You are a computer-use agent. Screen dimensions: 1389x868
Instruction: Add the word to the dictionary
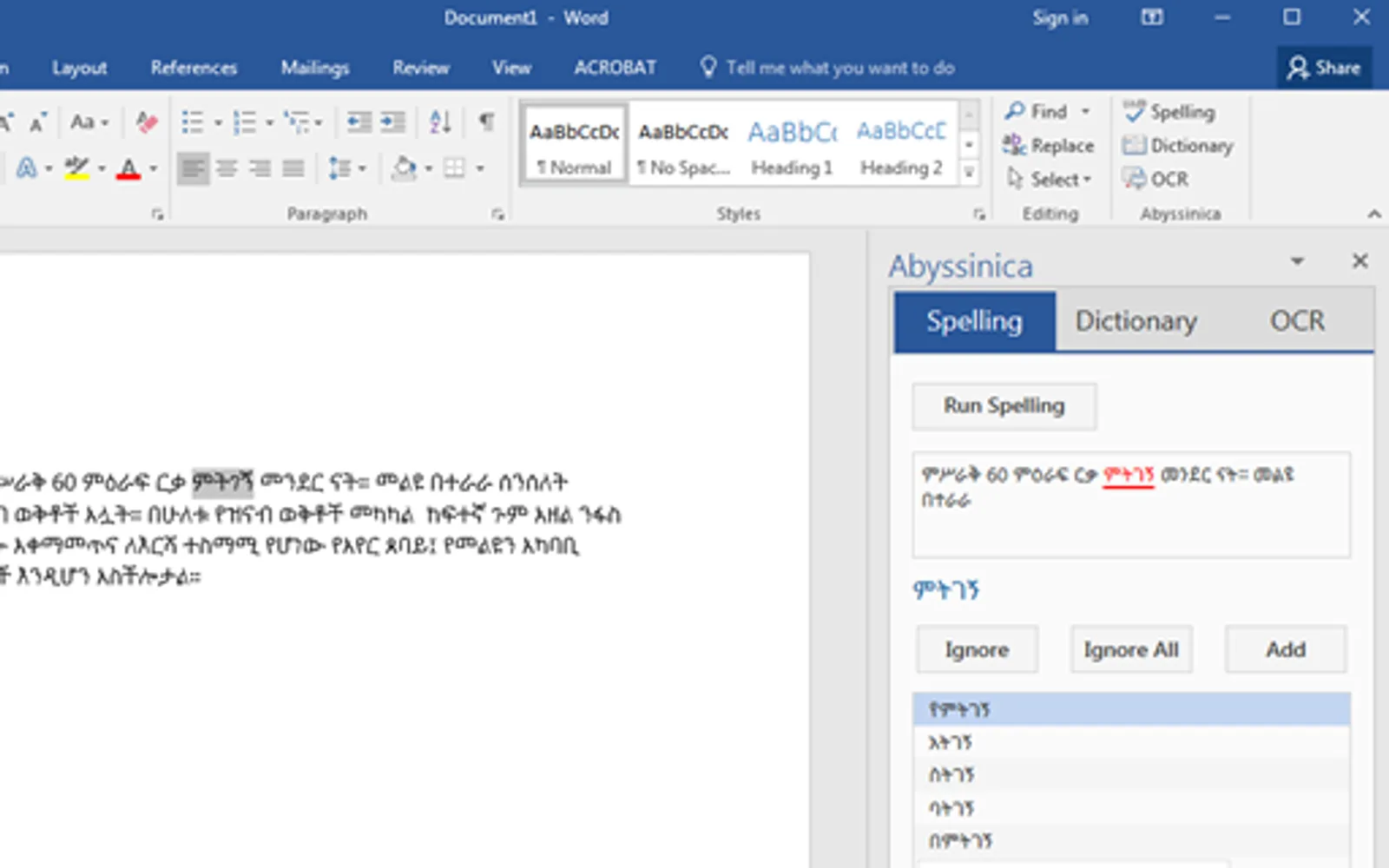pyautogui.click(x=1286, y=649)
